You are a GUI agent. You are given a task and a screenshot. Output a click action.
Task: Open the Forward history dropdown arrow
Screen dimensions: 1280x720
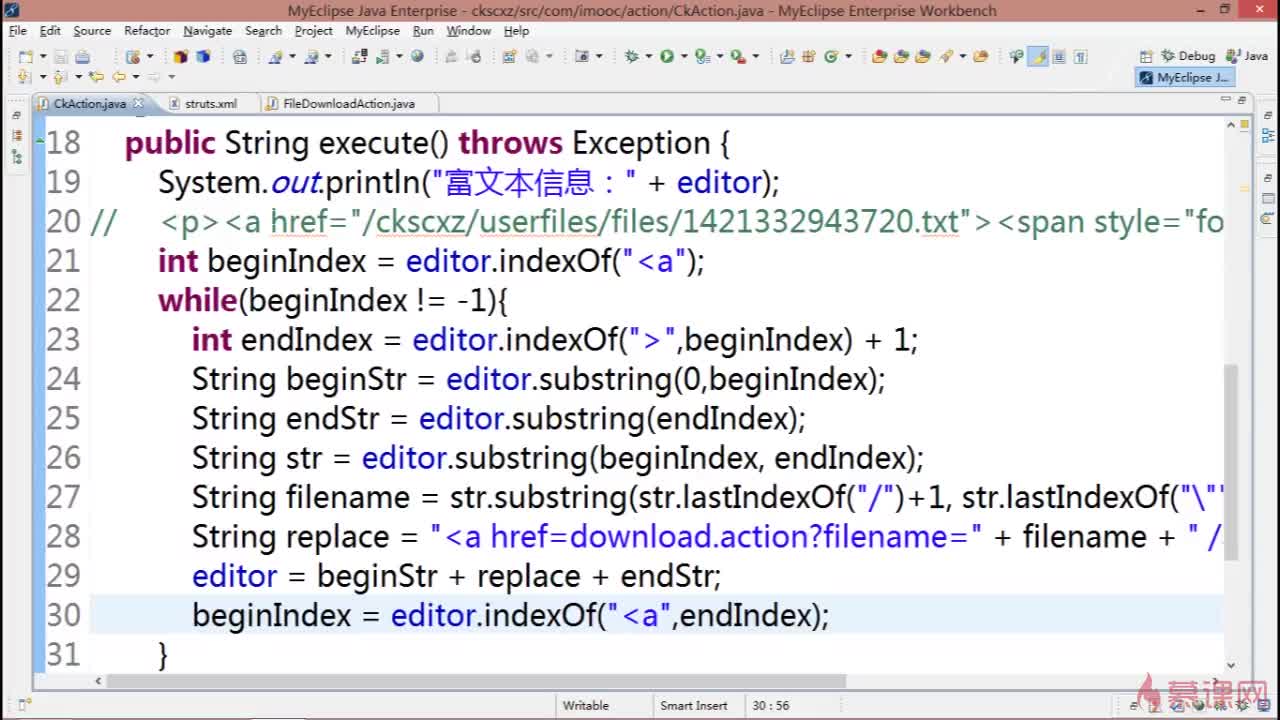pyautogui.click(x=171, y=77)
